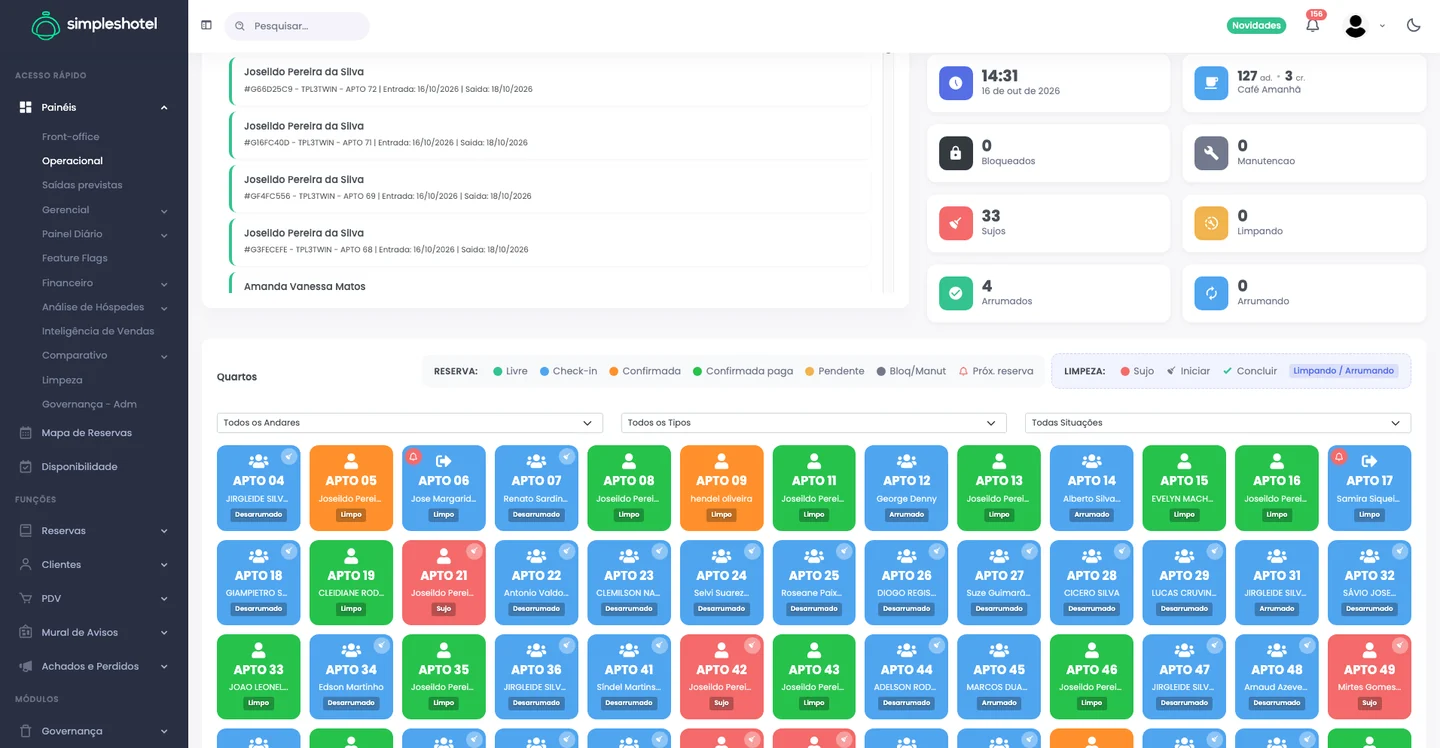The image size is (1440, 748).
Task: Click the Pesquisar search field
Action: (297, 26)
